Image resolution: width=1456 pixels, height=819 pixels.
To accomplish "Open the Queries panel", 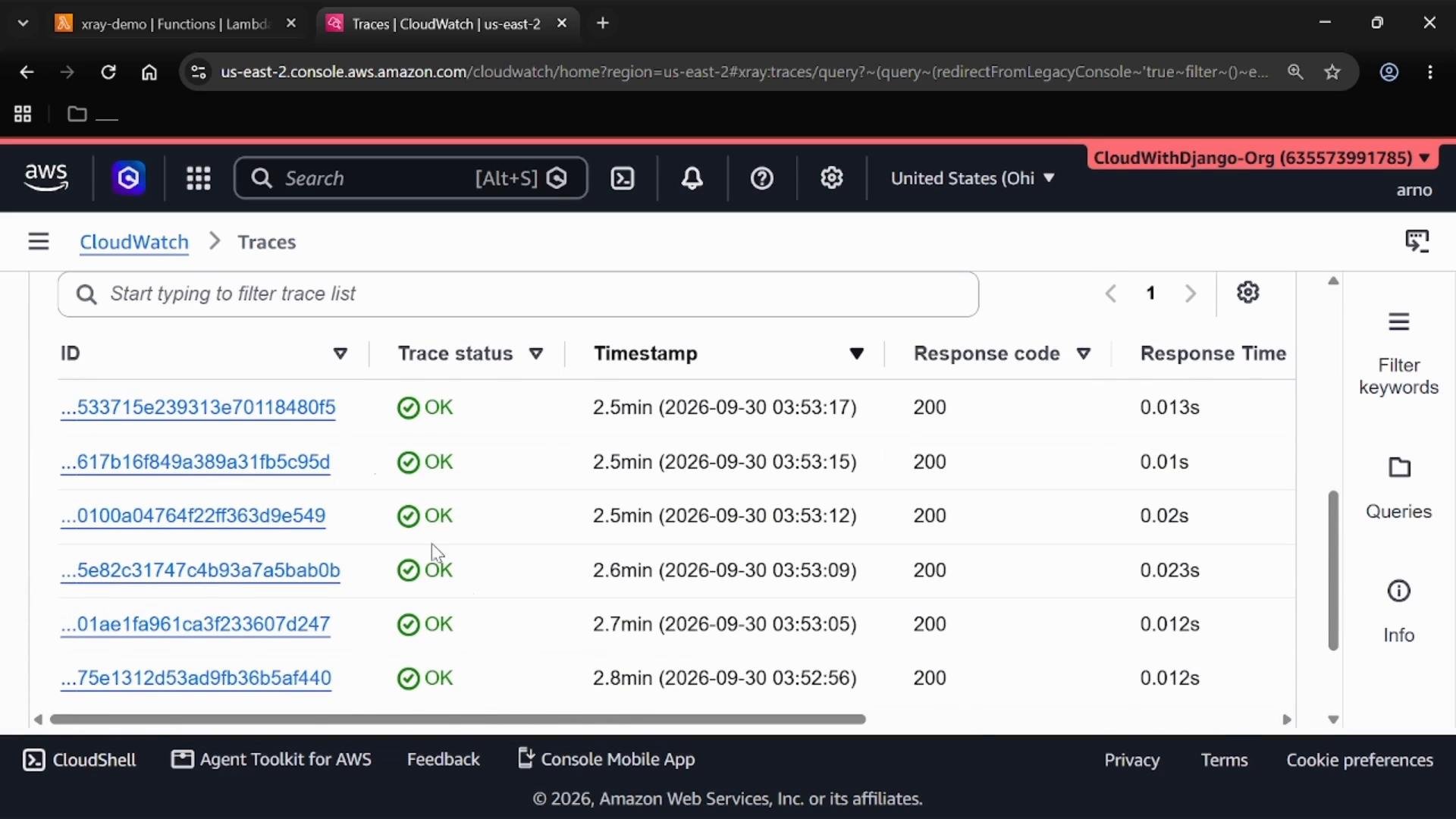I will click(x=1398, y=488).
